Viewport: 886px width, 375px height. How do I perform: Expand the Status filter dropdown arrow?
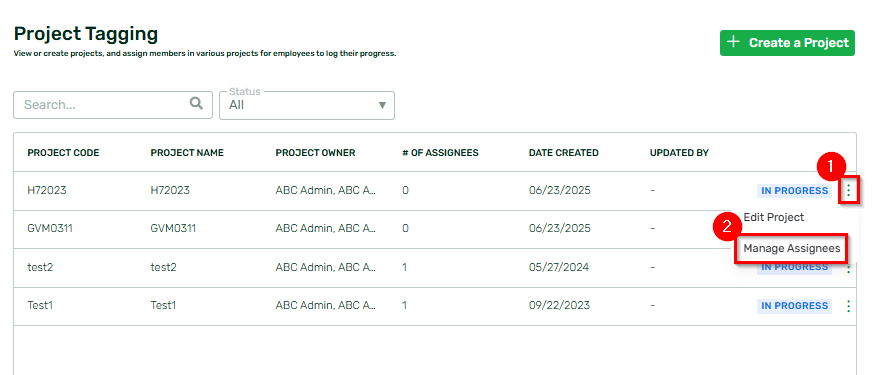tap(382, 105)
